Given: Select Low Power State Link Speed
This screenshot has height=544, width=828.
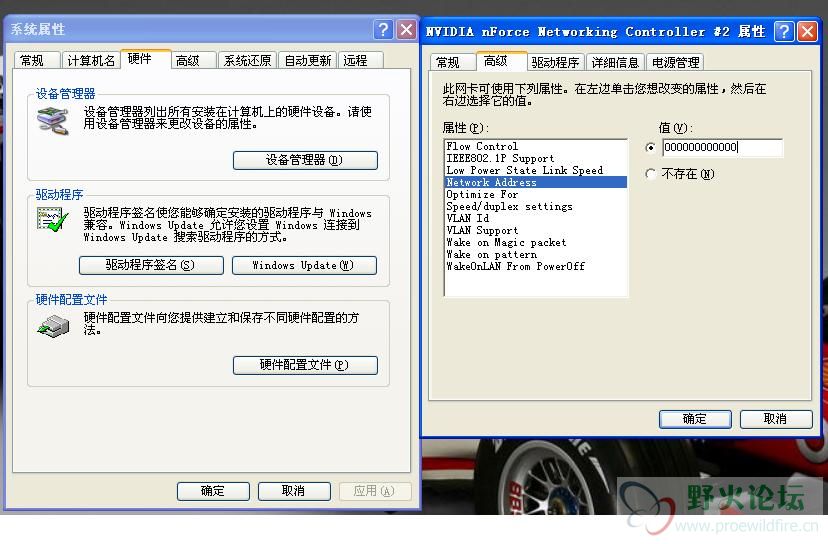Looking at the screenshot, I should pyautogui.click(x=535, y=170).
